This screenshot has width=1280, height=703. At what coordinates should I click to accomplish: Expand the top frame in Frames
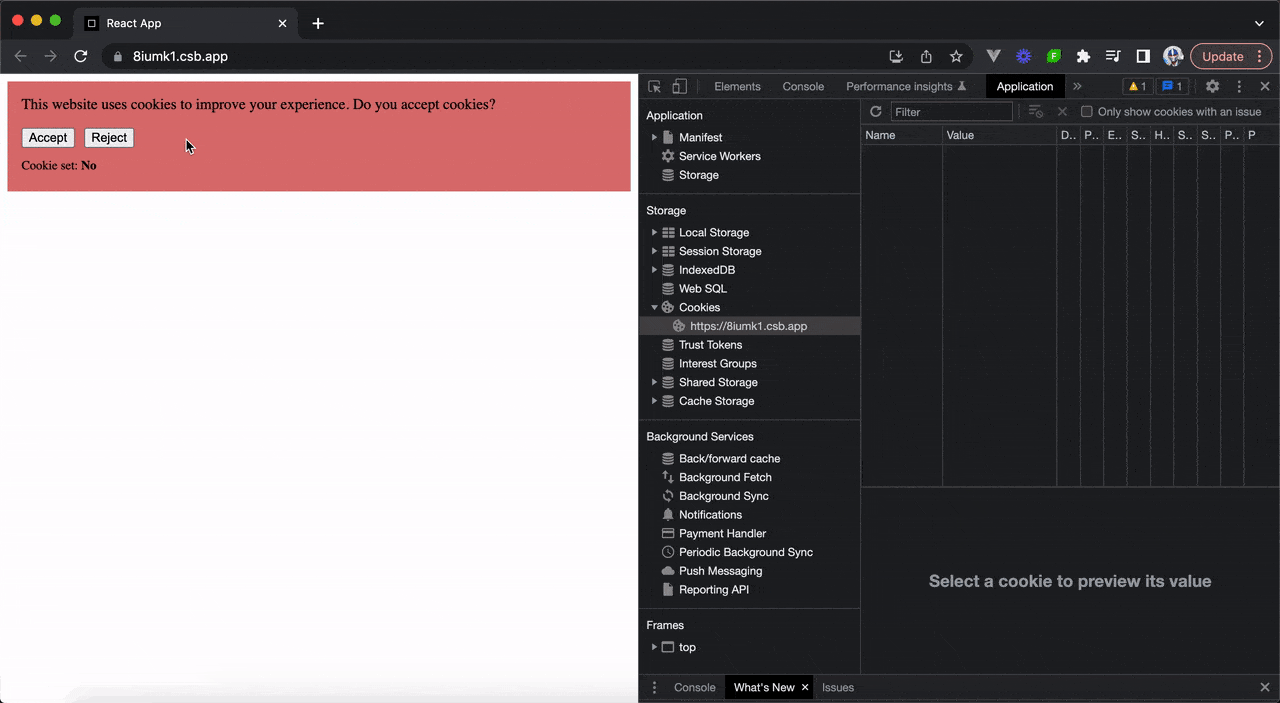pos(654,647)
